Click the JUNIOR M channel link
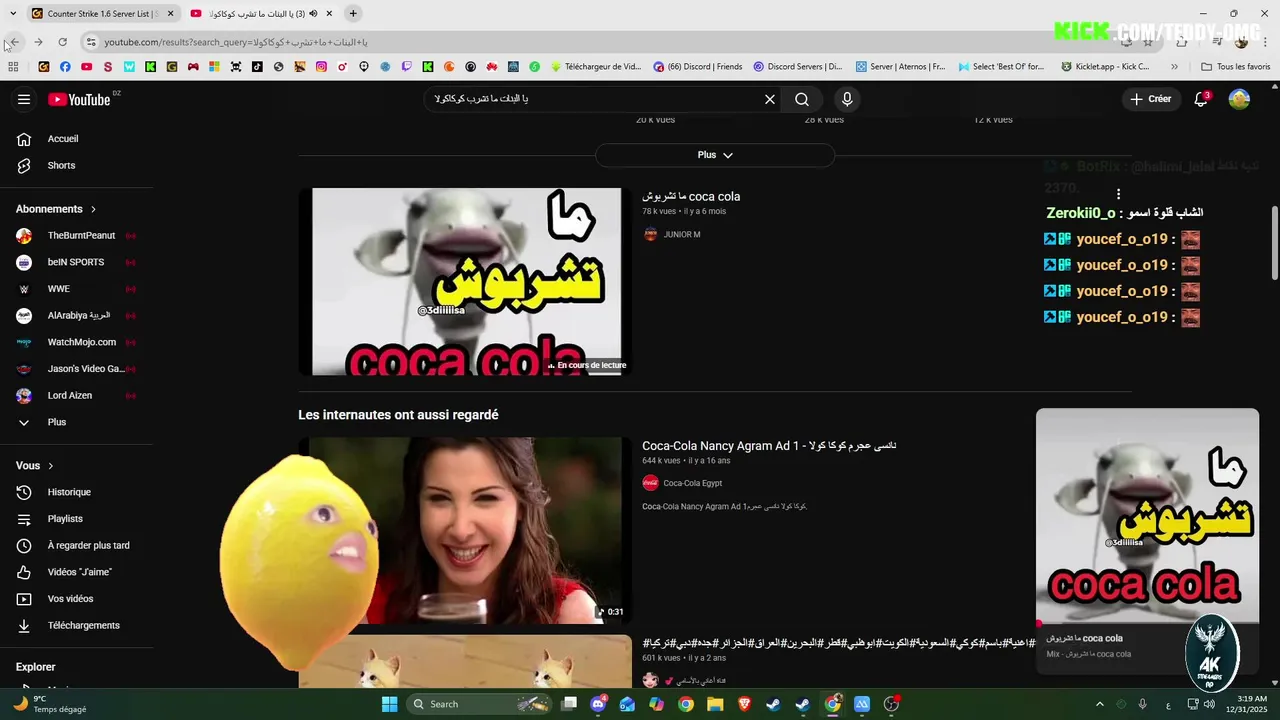The height and width of the screenshot is (720, 1280). tap(682, 234)
